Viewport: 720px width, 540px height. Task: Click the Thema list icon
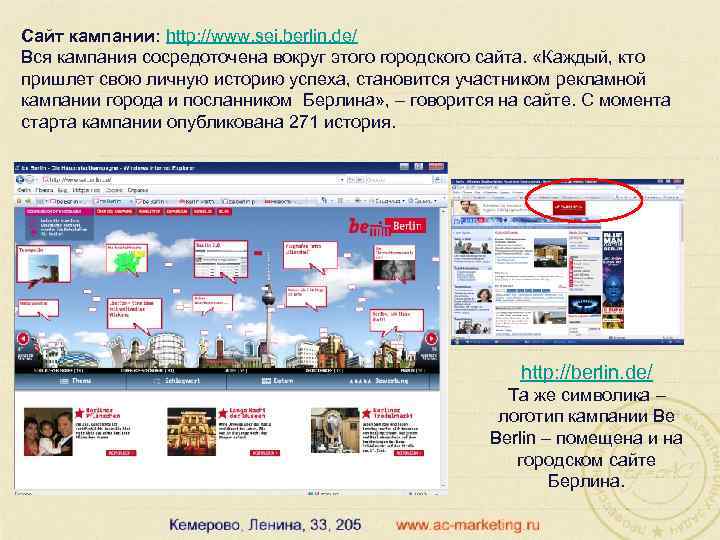pyautogui.click(x=64, y=381)
